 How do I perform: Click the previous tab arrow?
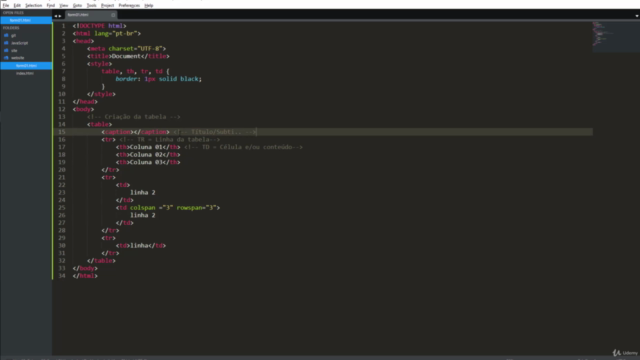pos(56,16)
